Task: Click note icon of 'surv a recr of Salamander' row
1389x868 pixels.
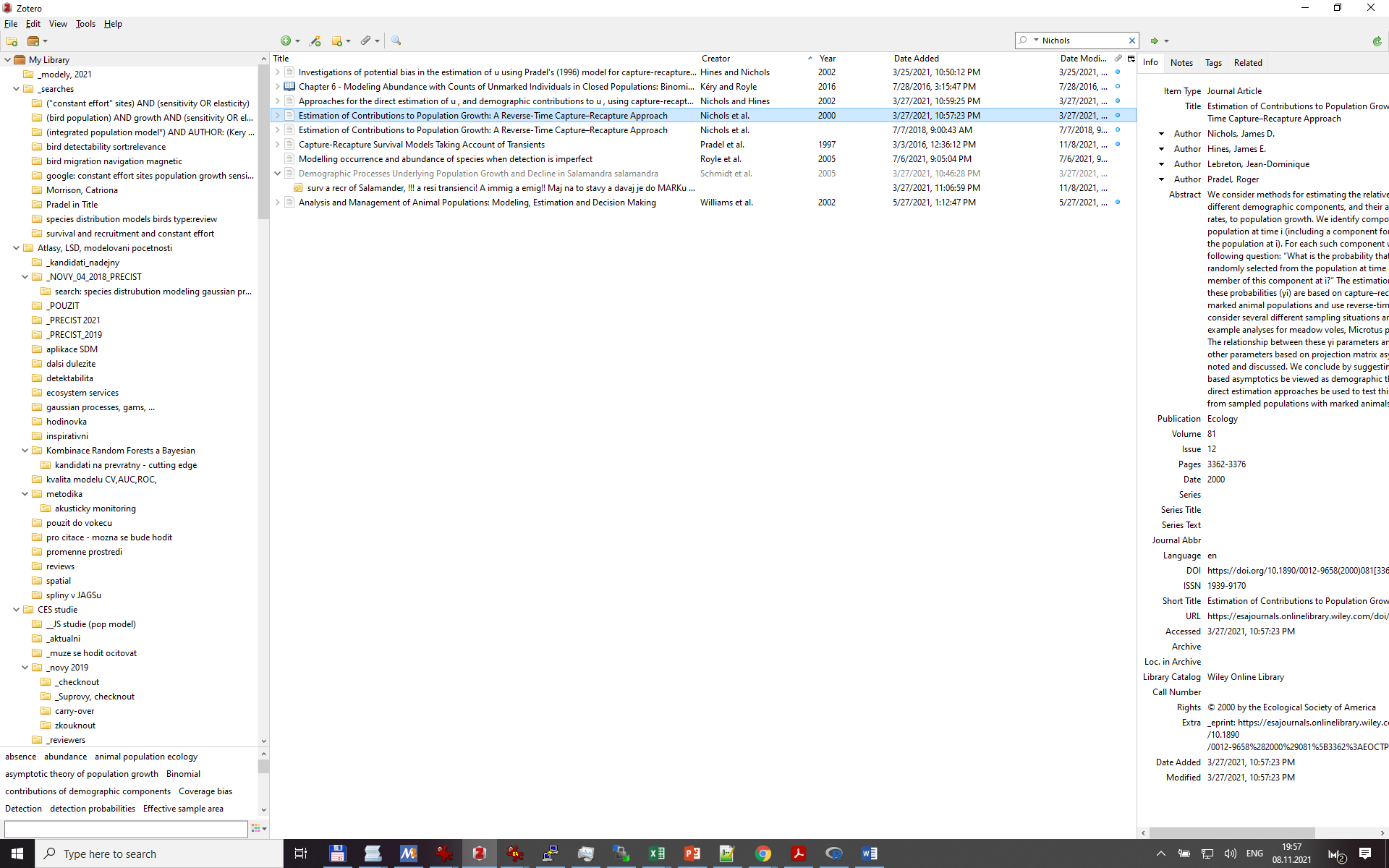Action: (x=298, y=188)
